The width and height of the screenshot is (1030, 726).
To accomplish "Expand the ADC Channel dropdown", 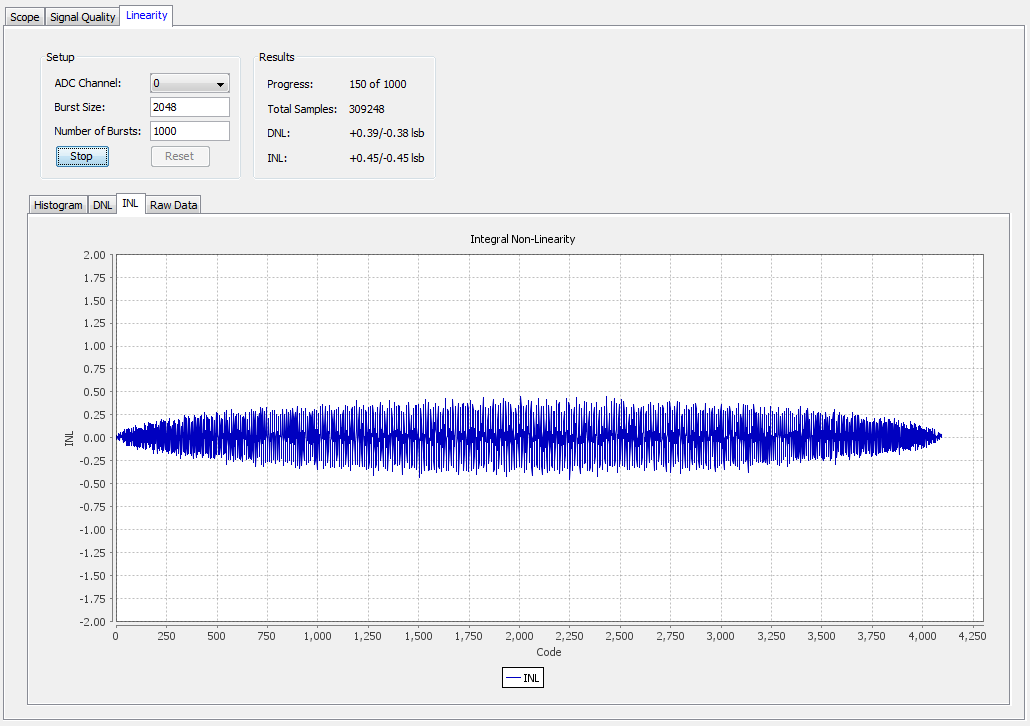I will click(190, 84).
